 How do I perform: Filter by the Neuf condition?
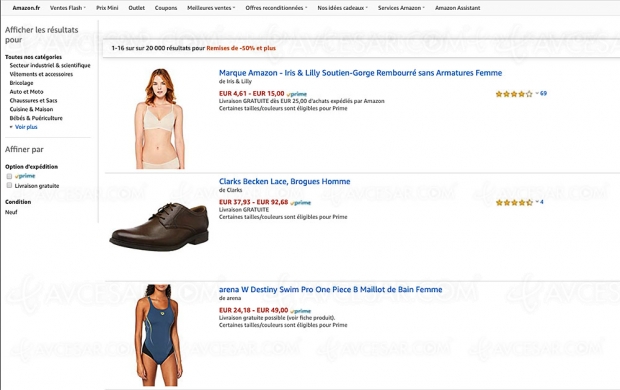[11, 212]
